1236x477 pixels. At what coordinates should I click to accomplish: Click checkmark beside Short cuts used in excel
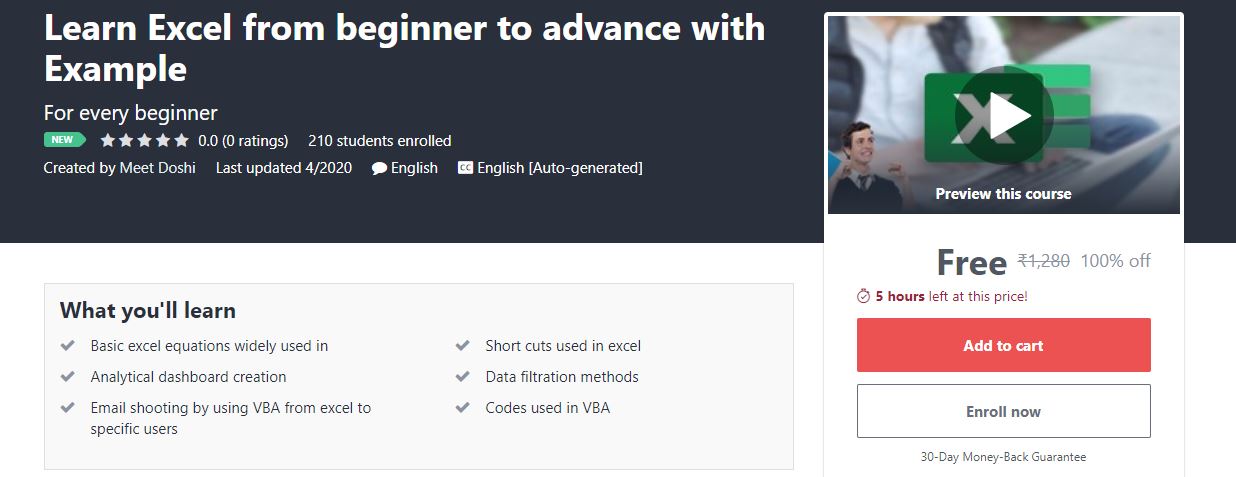463,345
